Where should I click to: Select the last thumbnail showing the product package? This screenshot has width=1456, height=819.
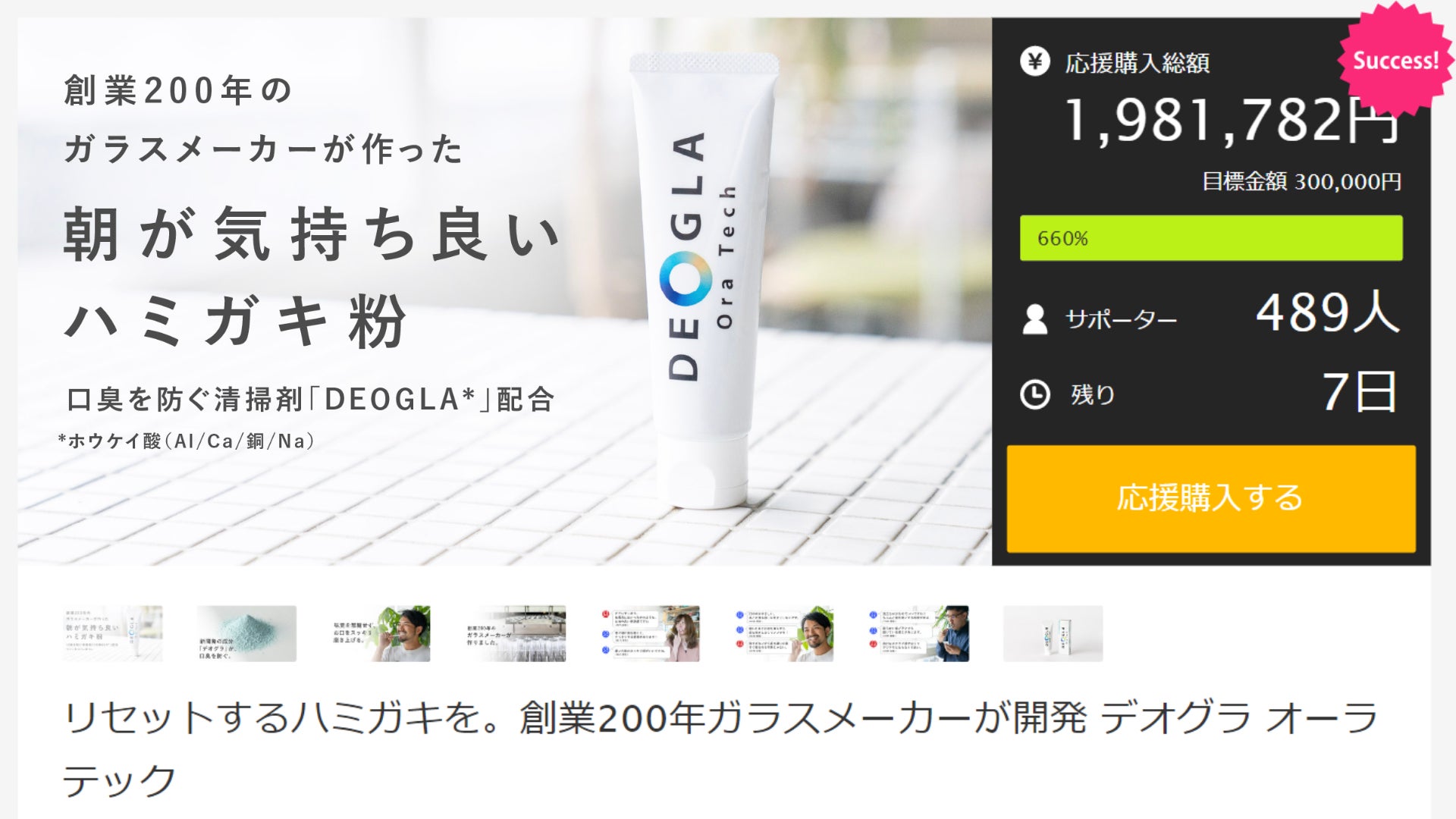point(1053,633)
